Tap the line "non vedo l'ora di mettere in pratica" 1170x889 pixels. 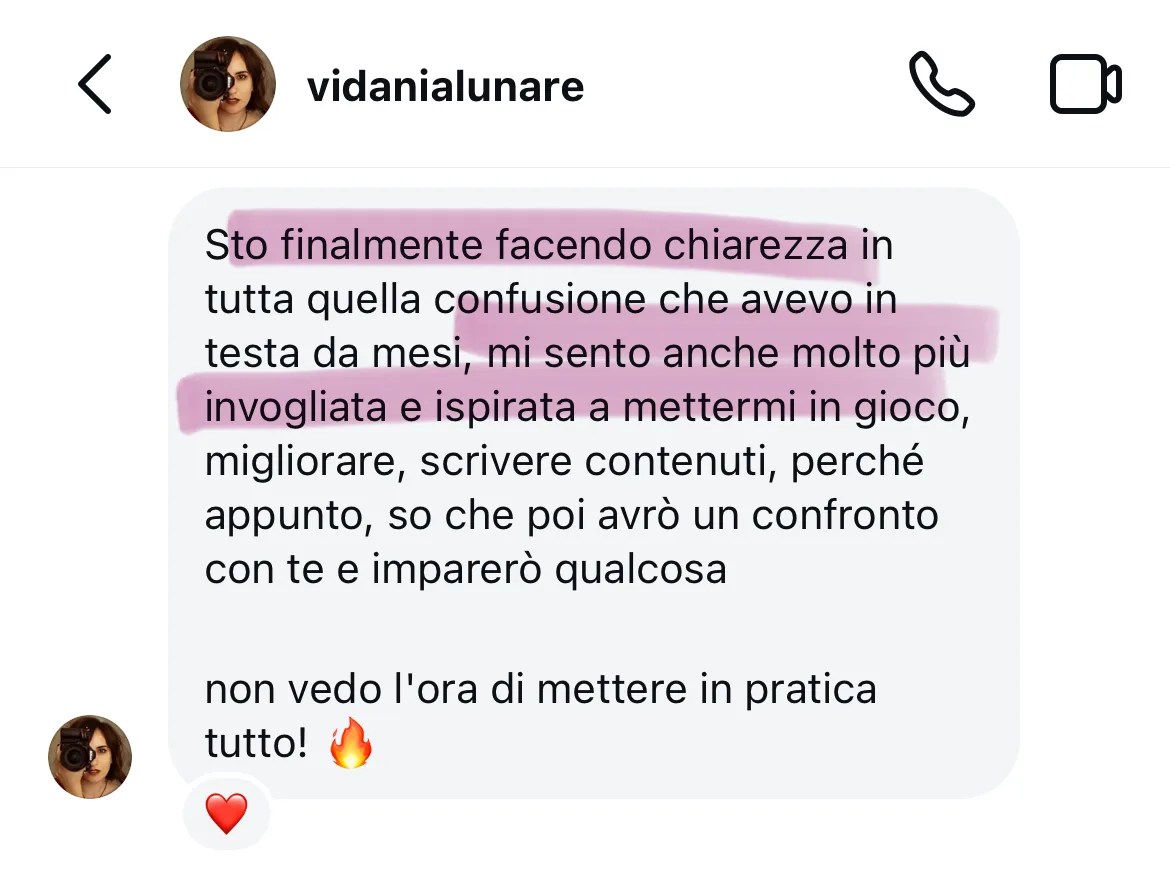click(541, 688)
